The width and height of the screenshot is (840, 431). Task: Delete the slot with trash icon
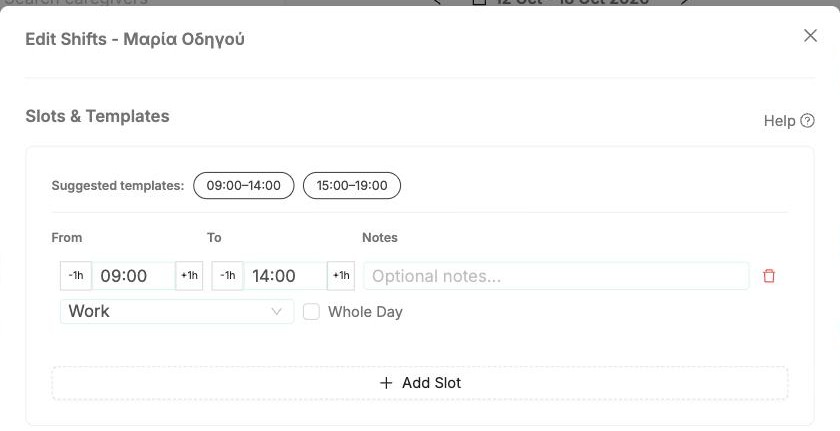tap(769, 276)
